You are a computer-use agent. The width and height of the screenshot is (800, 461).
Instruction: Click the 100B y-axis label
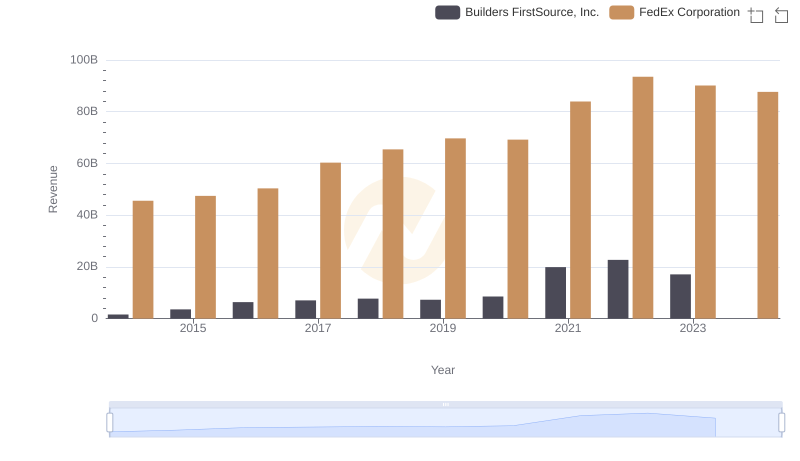(x=84, y=60)
